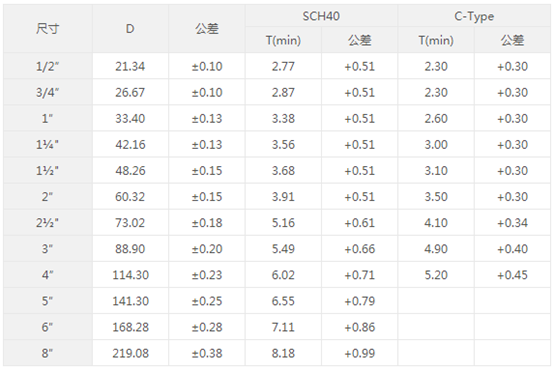The width and height of the screenshot is (554, 371).
Task: Select the 8.18 SCH40 thickness cell
Action: tap(283, 353)
